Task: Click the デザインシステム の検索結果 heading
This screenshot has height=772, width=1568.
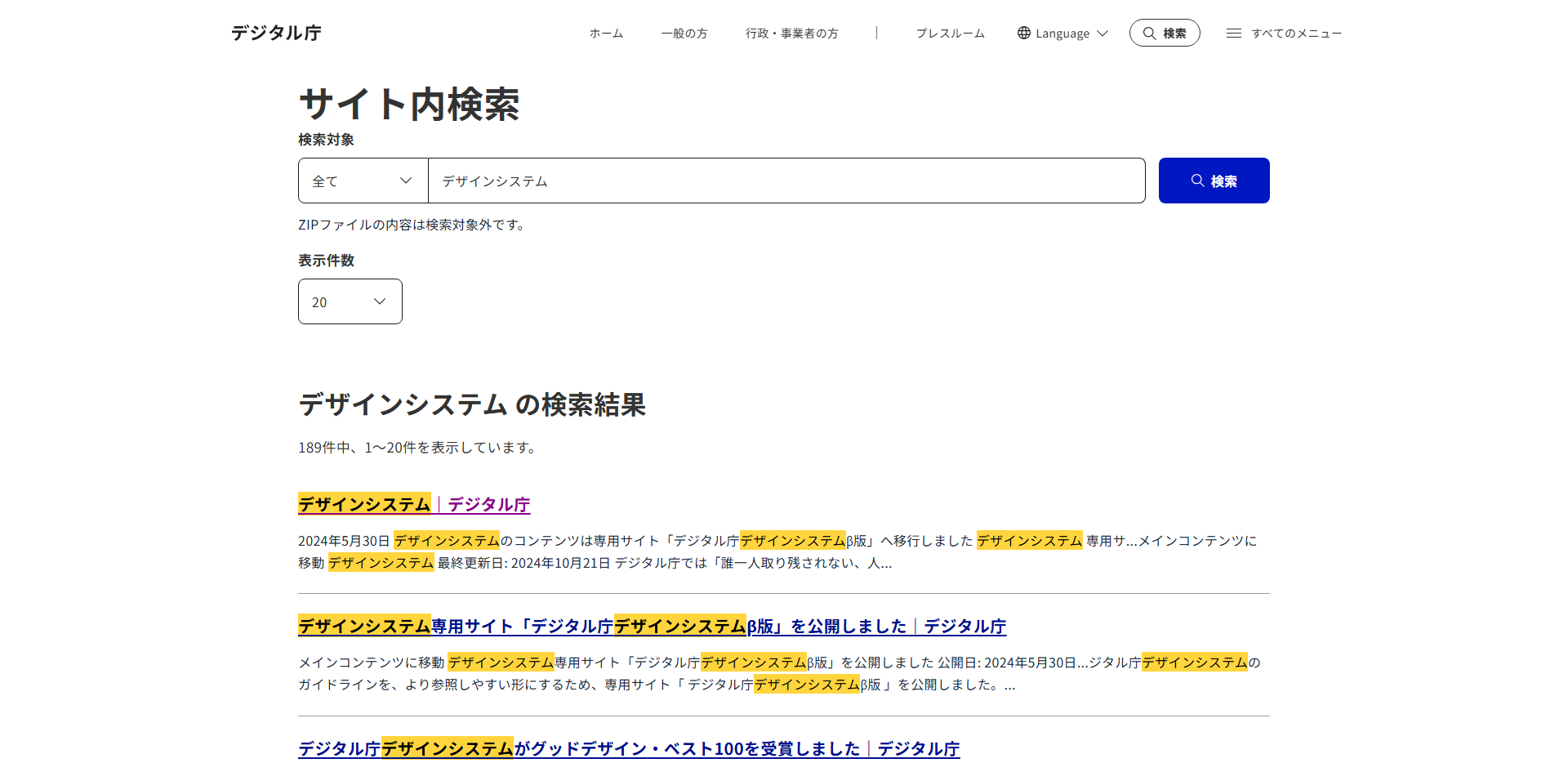Action: pyautogui.click(x=472, y=404)
